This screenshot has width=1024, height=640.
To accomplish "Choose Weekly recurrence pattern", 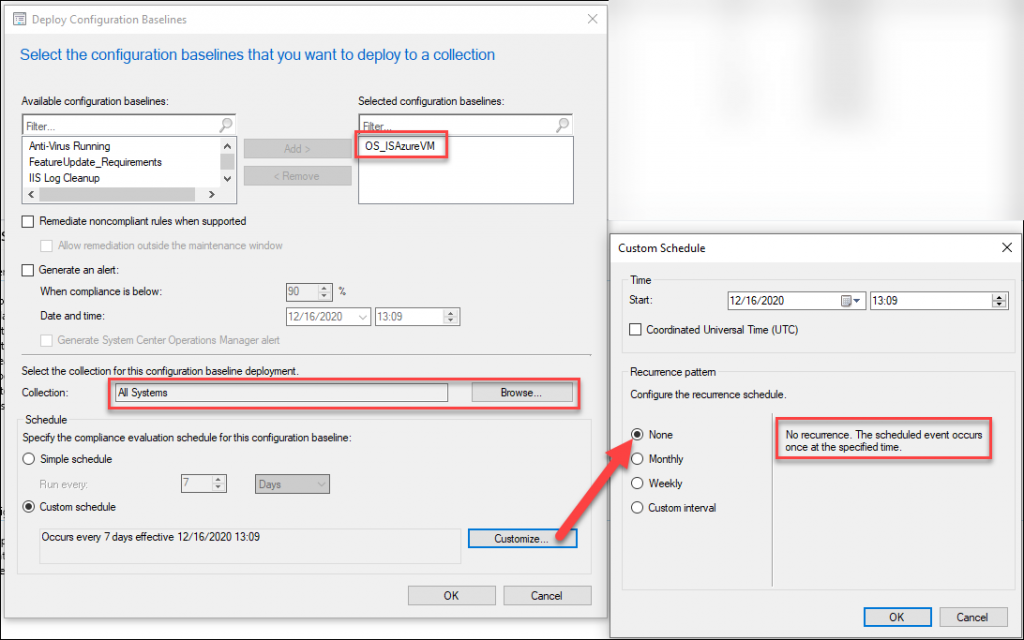I will click(x=637, y=483).
